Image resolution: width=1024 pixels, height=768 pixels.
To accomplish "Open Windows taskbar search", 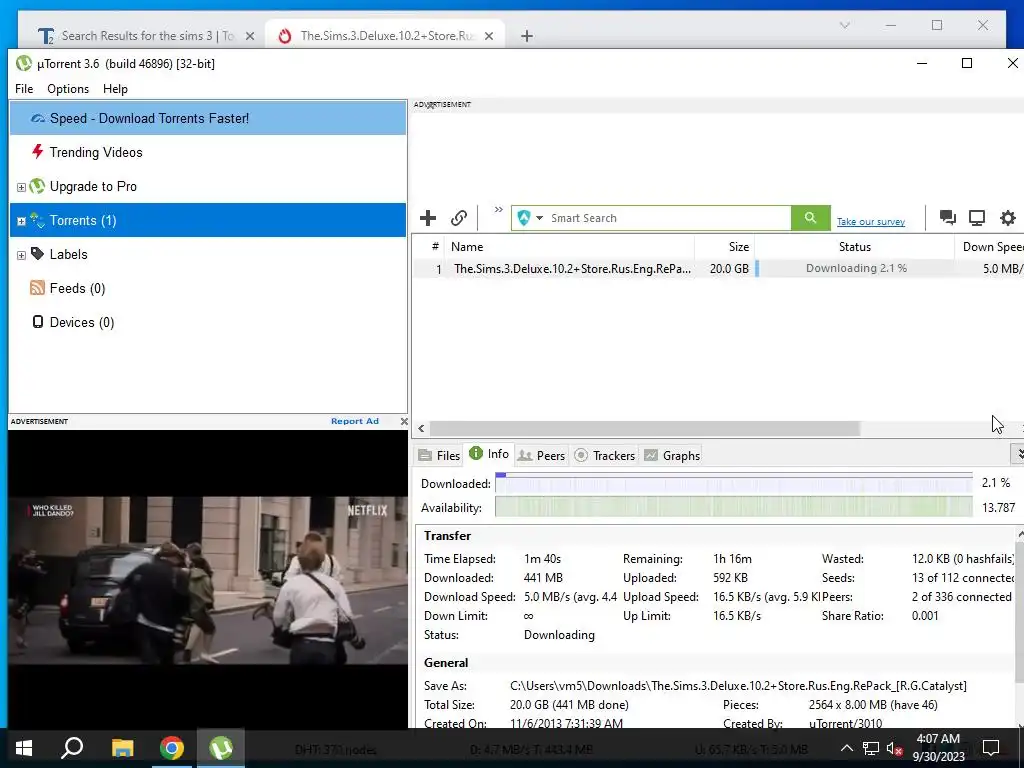I will (72, 748).
